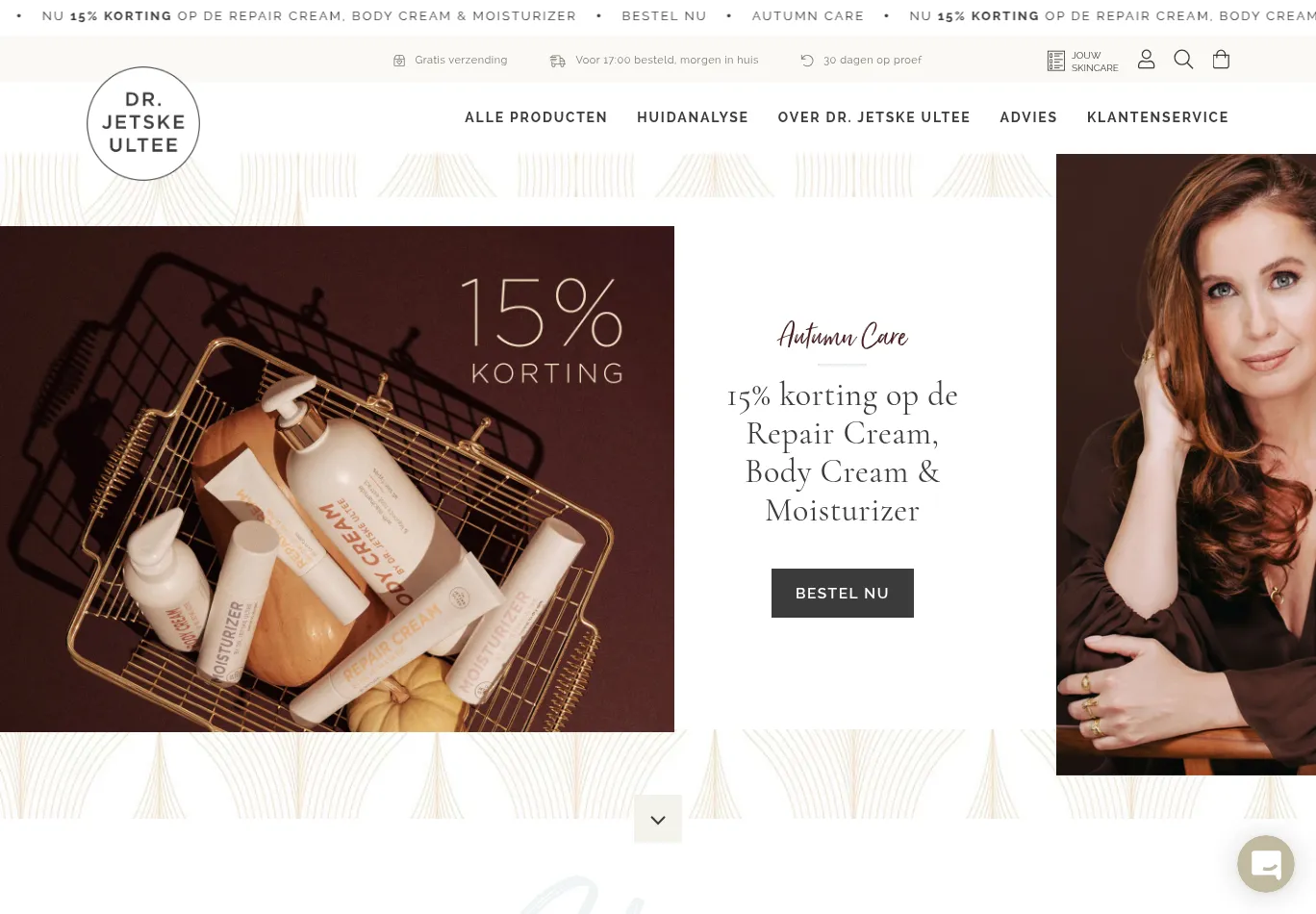Open the user account icon
The height and width of the screenshot is (914, 1316).
(x=1146, y=60)
